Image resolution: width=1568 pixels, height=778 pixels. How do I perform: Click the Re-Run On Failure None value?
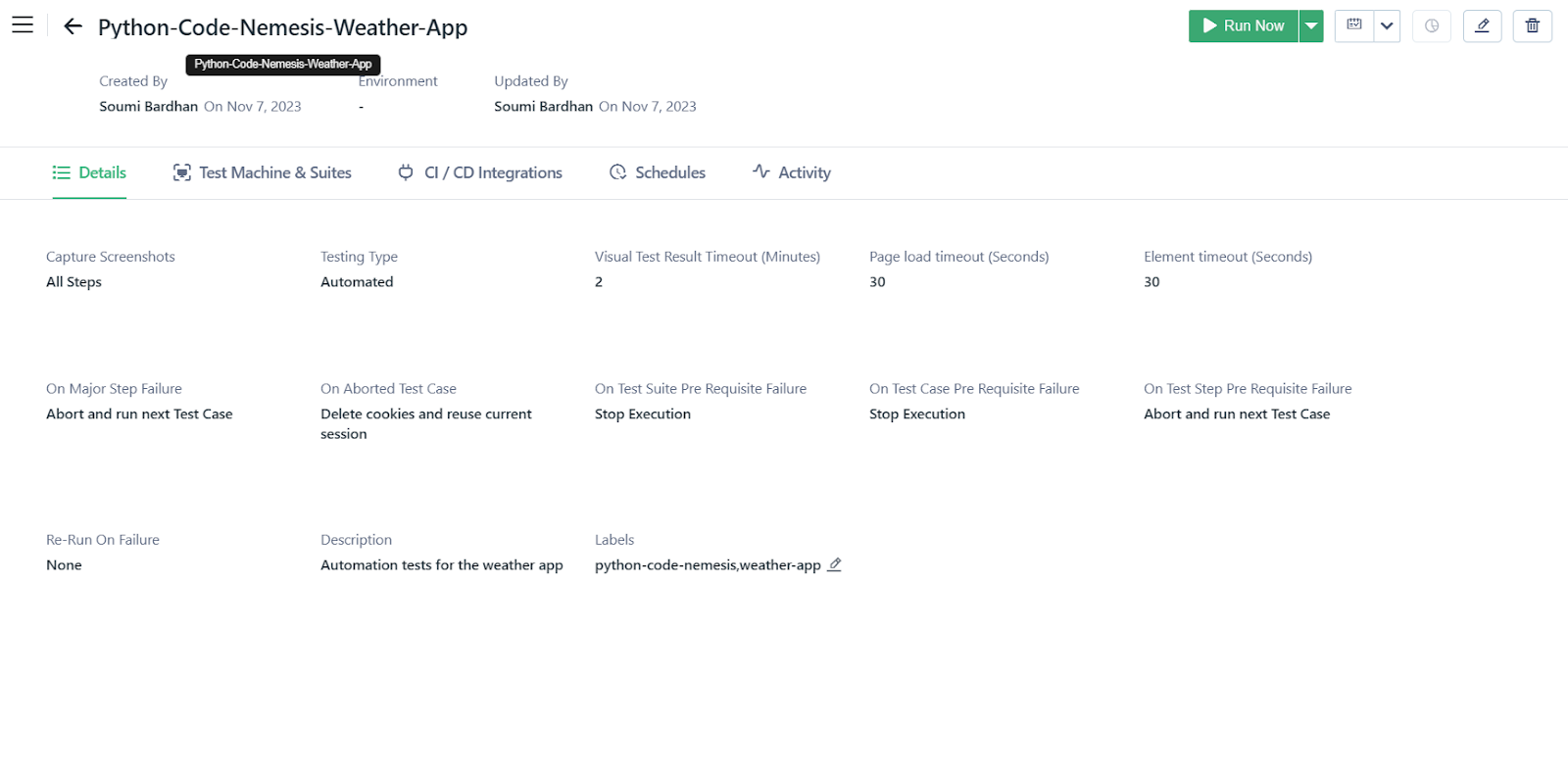coord(65,565)
